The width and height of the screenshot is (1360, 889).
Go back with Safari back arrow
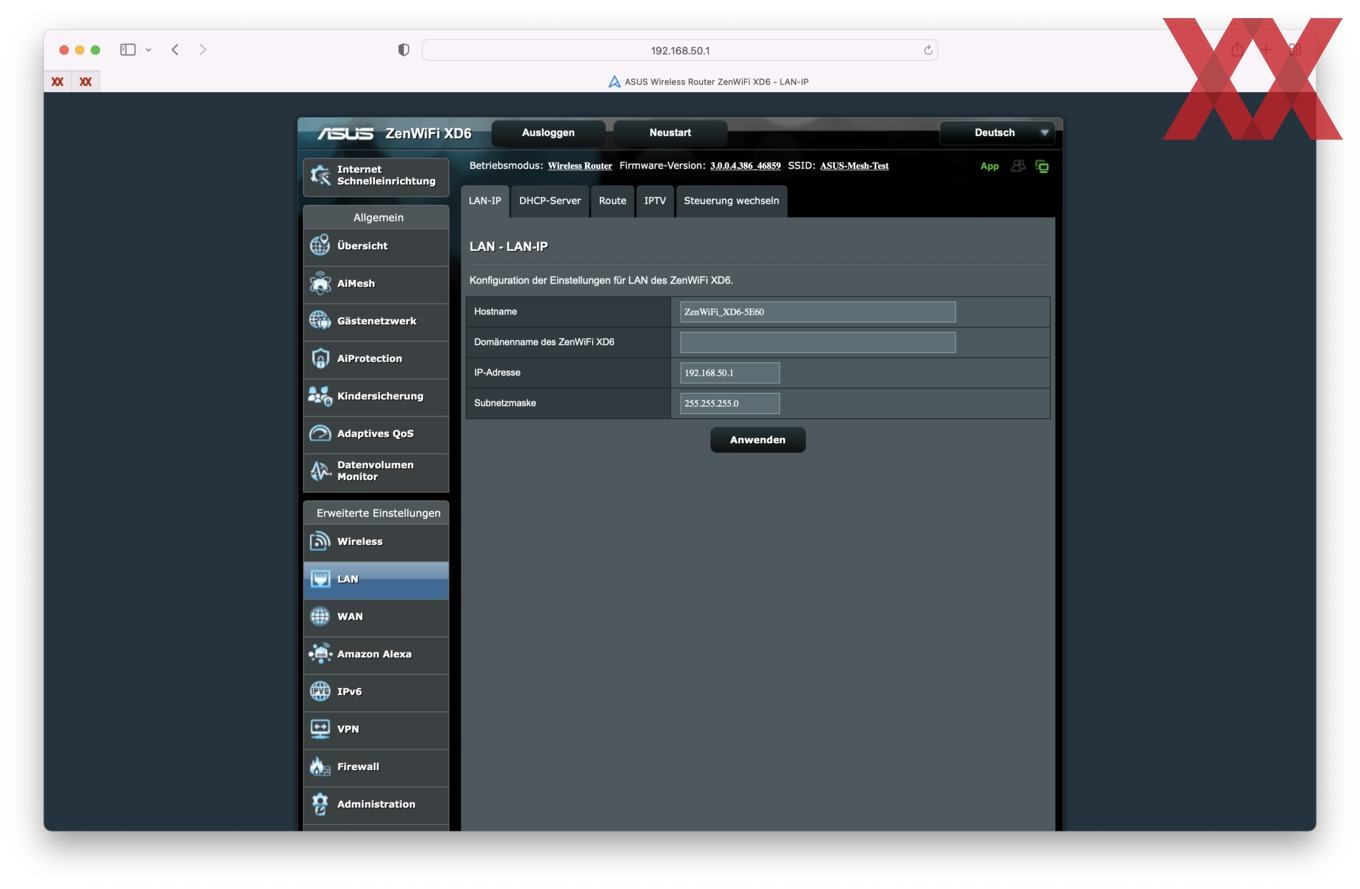[175, 49]
